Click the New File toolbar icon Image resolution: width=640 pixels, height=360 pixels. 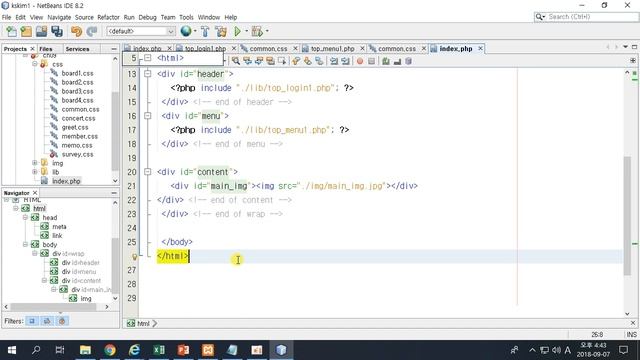(x=11, y=31)
